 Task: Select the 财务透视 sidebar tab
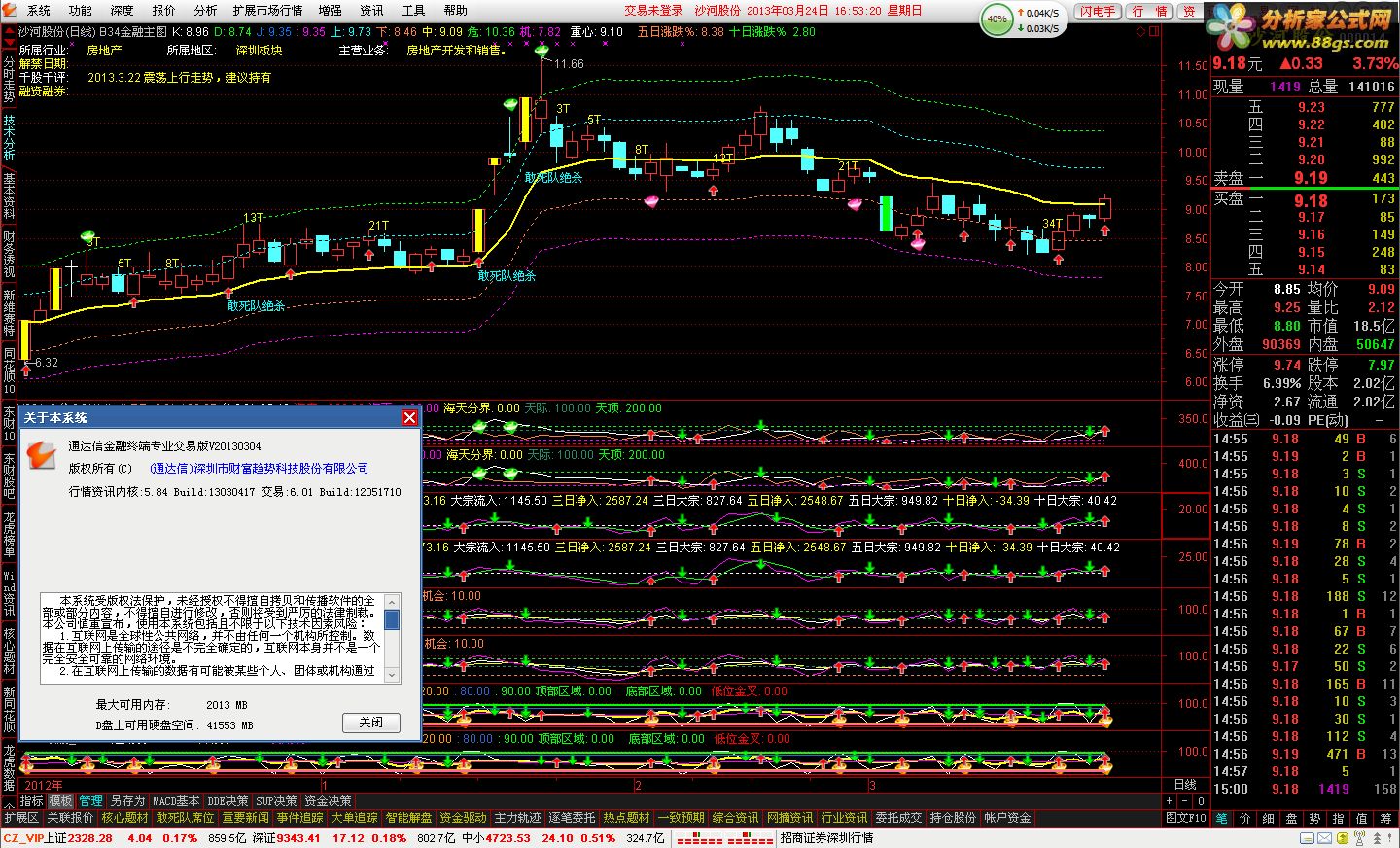[9, 255]
